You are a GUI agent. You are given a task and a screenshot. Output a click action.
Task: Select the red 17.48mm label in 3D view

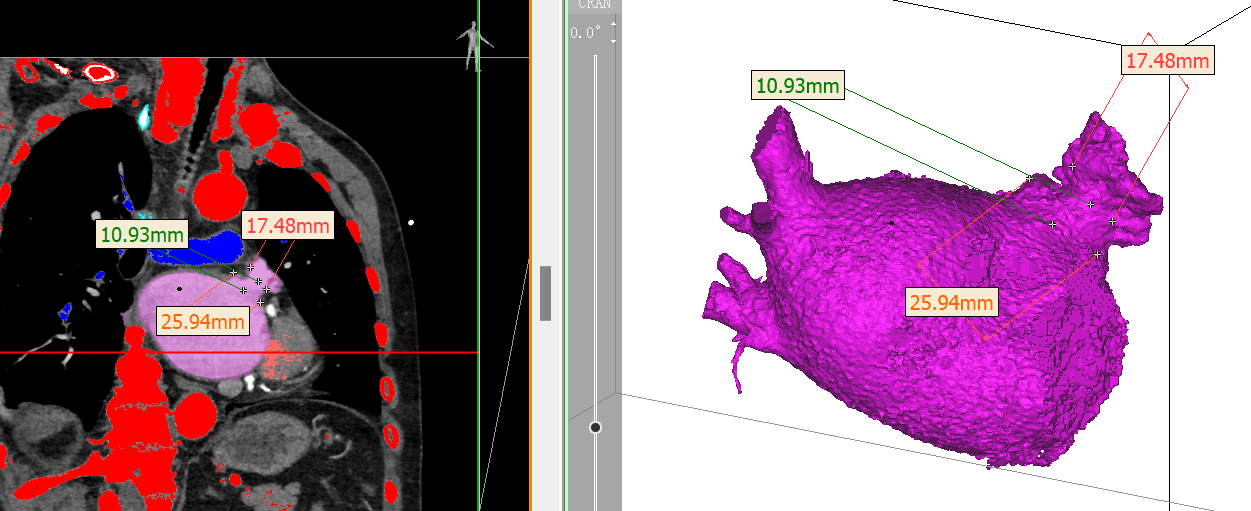pyautogui.click(x=1167, y=61)
